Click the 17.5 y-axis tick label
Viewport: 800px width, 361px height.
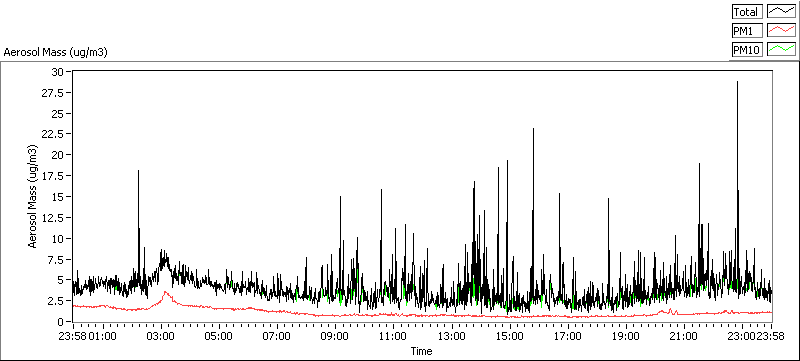click(x=54, y=176)
